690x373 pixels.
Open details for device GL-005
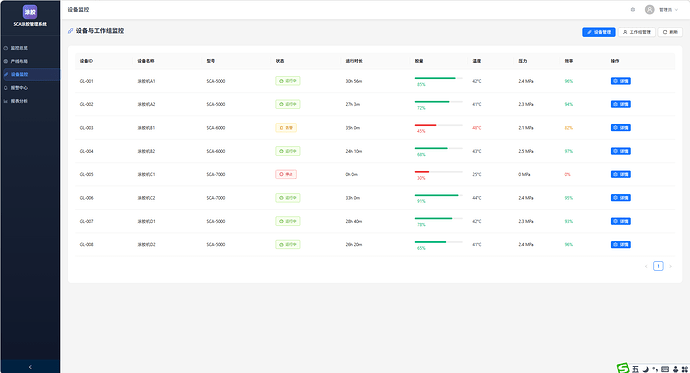pos(620,175)
